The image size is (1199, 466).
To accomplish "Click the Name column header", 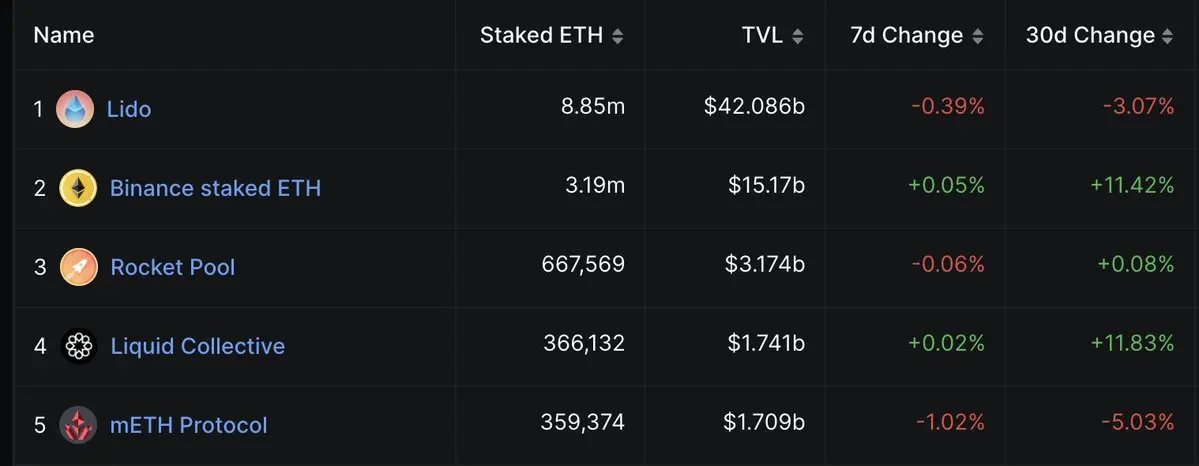I will (64, 35).
